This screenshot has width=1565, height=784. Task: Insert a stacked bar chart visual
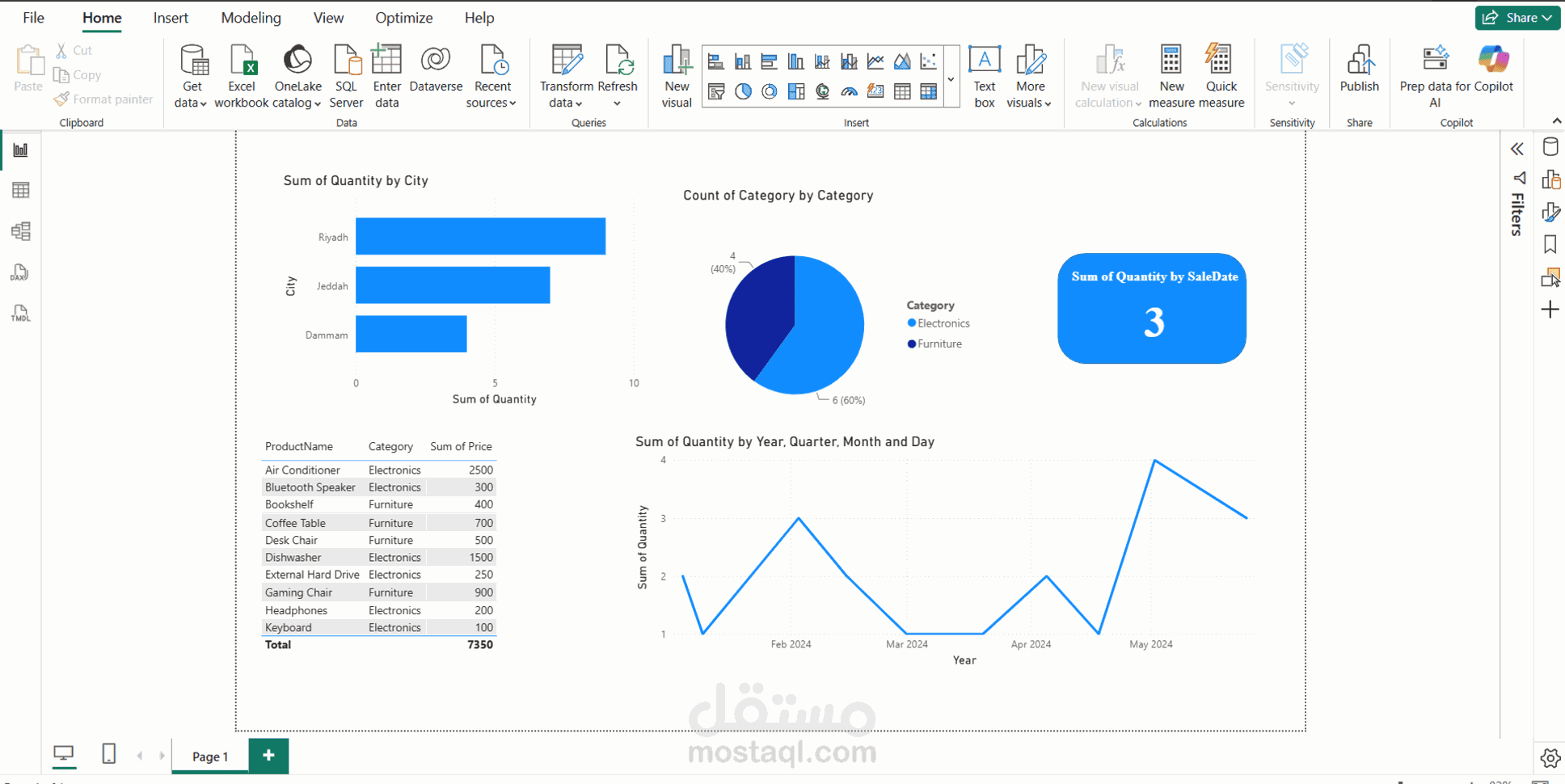pos(715,61)
